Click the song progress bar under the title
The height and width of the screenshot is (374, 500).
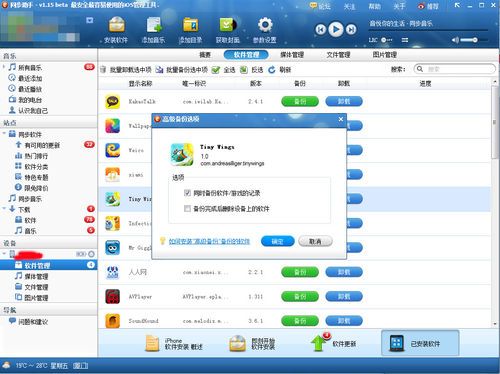coord(428,31)
